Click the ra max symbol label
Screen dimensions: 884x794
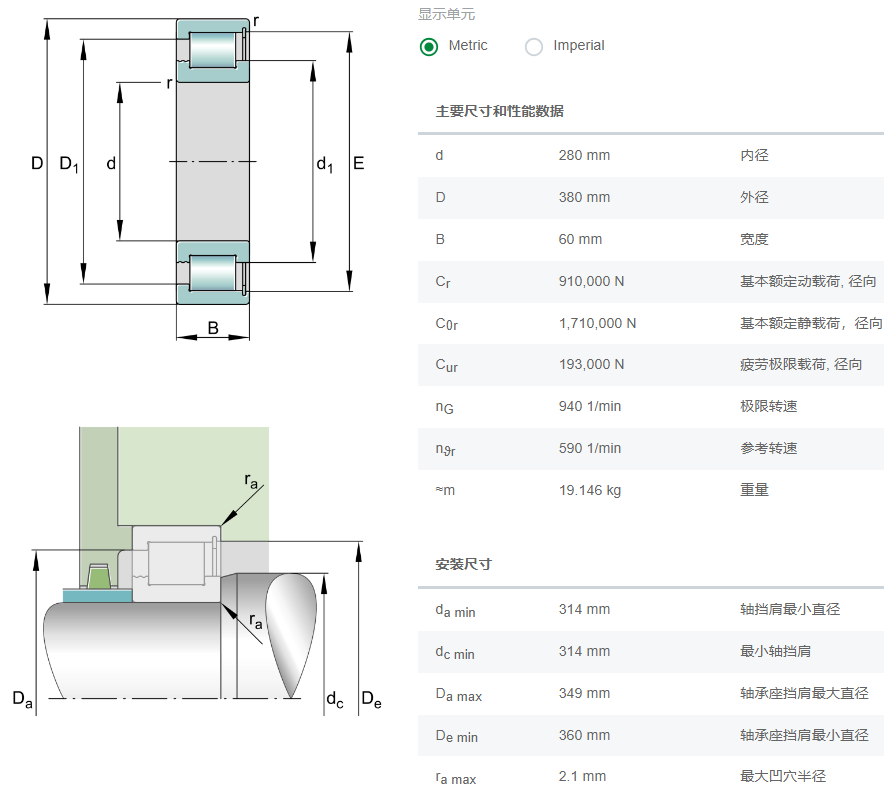456,778
